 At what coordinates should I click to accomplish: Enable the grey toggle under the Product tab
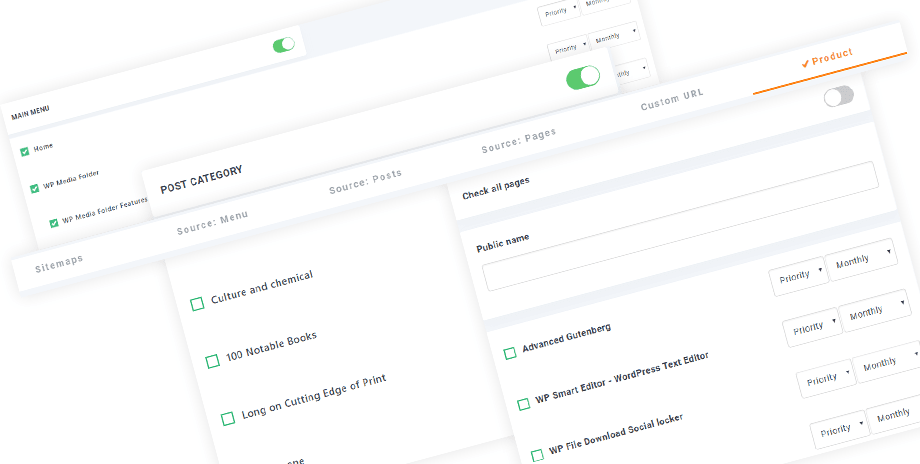coord(838,96)
